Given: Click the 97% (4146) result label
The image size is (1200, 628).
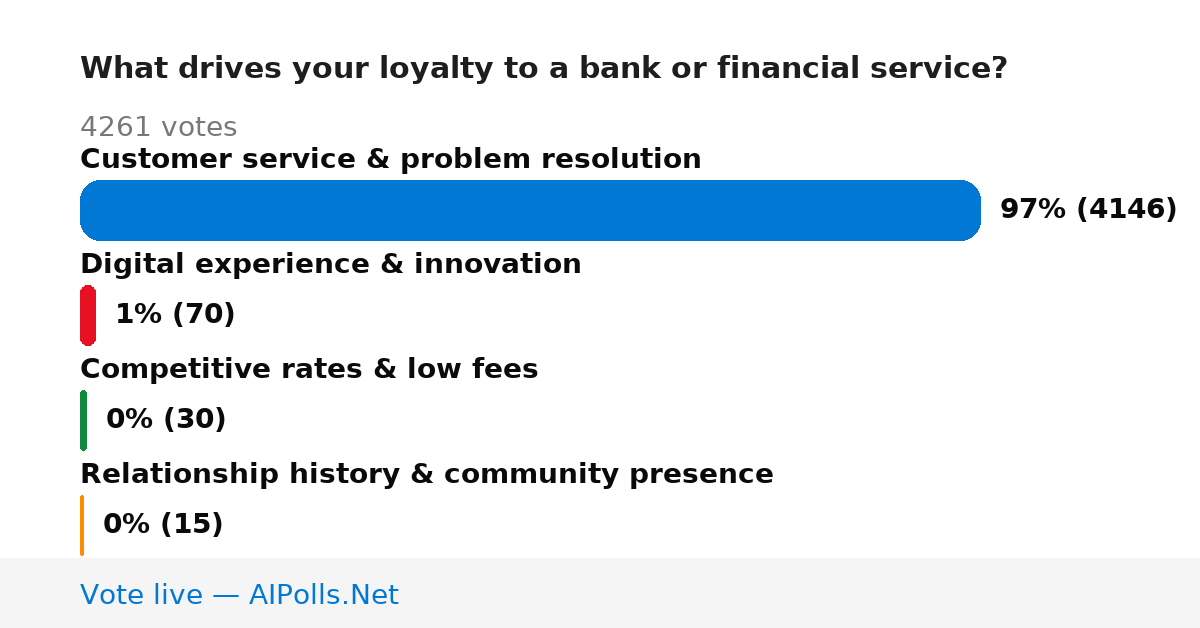Looking at the screenshot, I should coord(1088,210).
